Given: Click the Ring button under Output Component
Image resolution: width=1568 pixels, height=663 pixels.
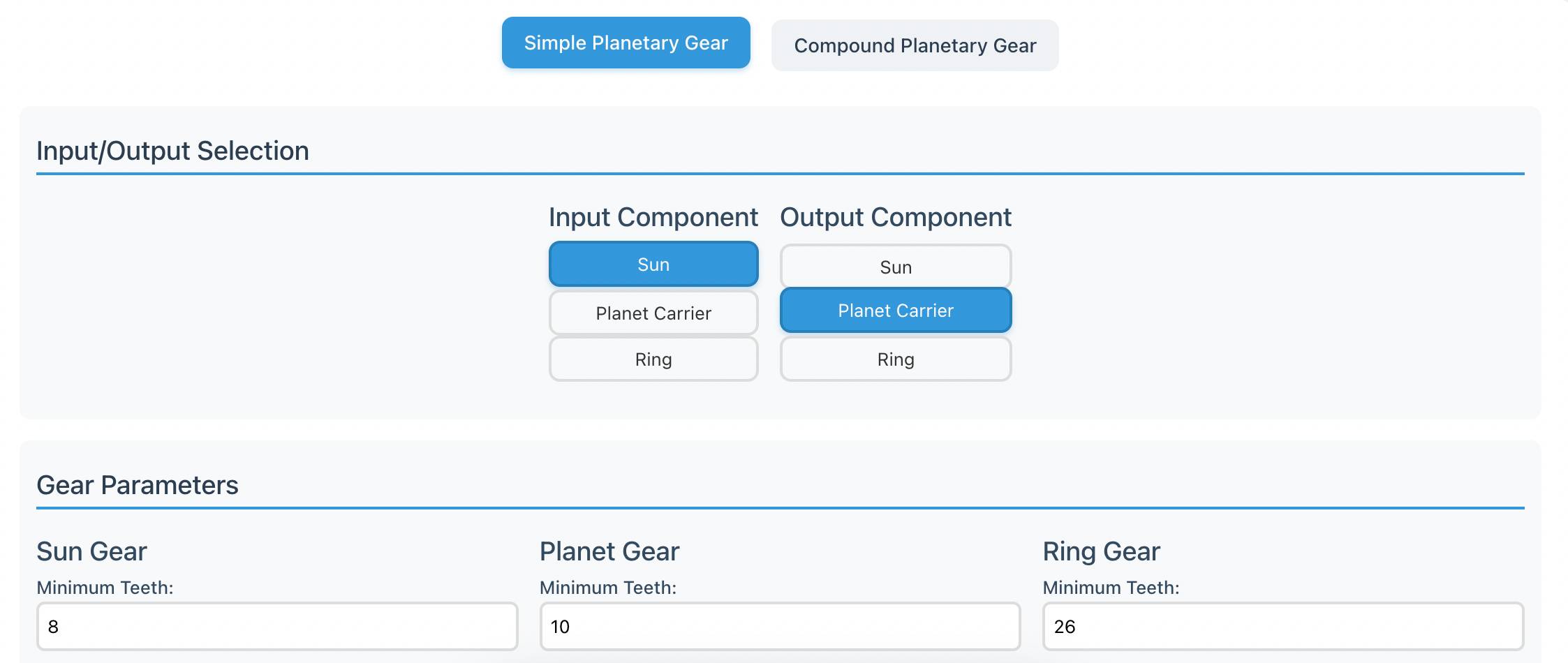Looking at the screenshot, I should [895, 359].
